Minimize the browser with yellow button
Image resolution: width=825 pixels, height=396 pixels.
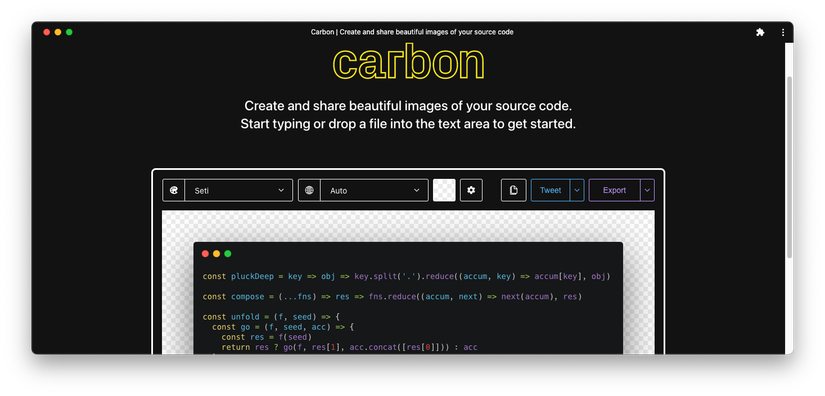tap(58, 32)
